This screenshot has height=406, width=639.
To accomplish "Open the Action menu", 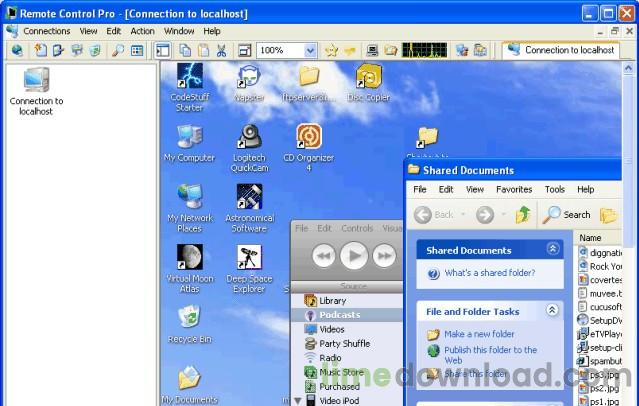I will click(142, 31).
